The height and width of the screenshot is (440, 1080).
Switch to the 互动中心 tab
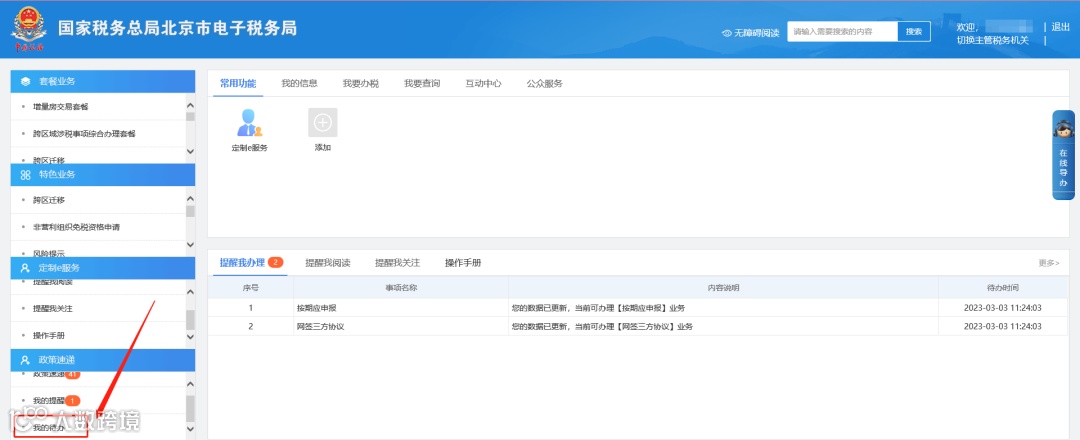point(484,83)
